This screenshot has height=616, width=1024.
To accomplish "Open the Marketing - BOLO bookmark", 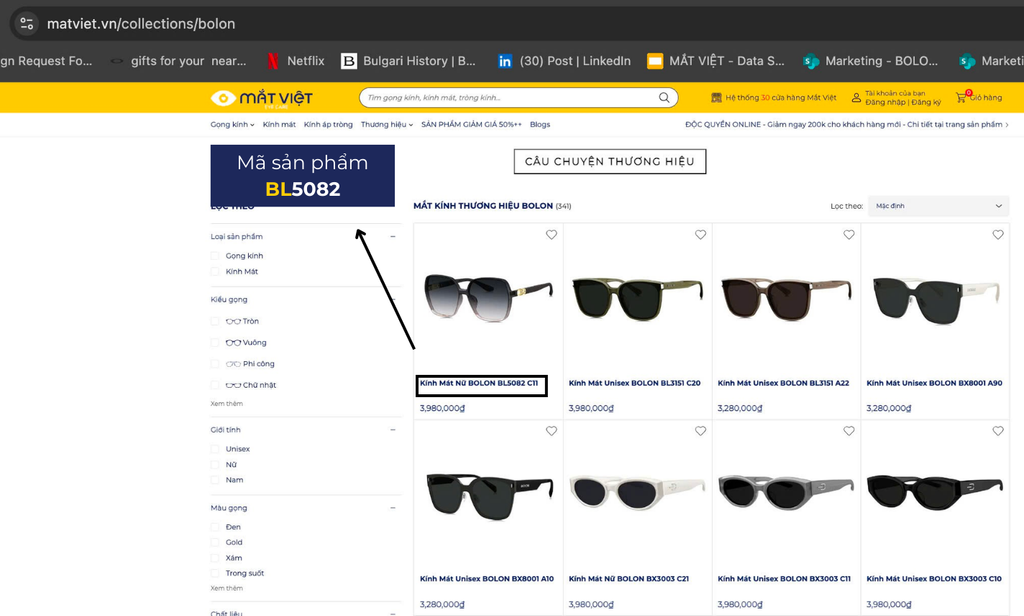I will [x=871, y=61].
